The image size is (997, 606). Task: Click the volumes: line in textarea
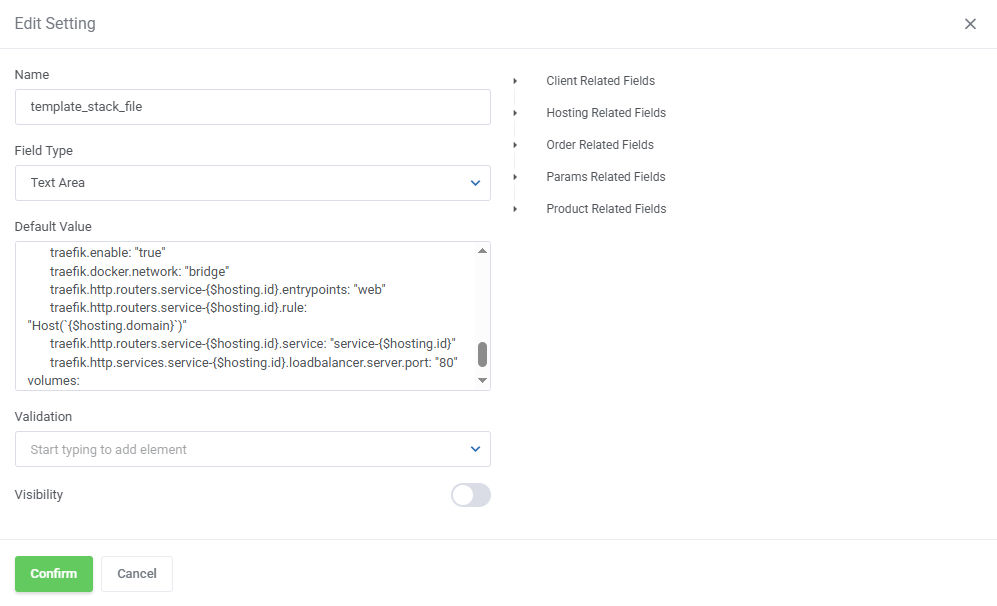point(53,381)
